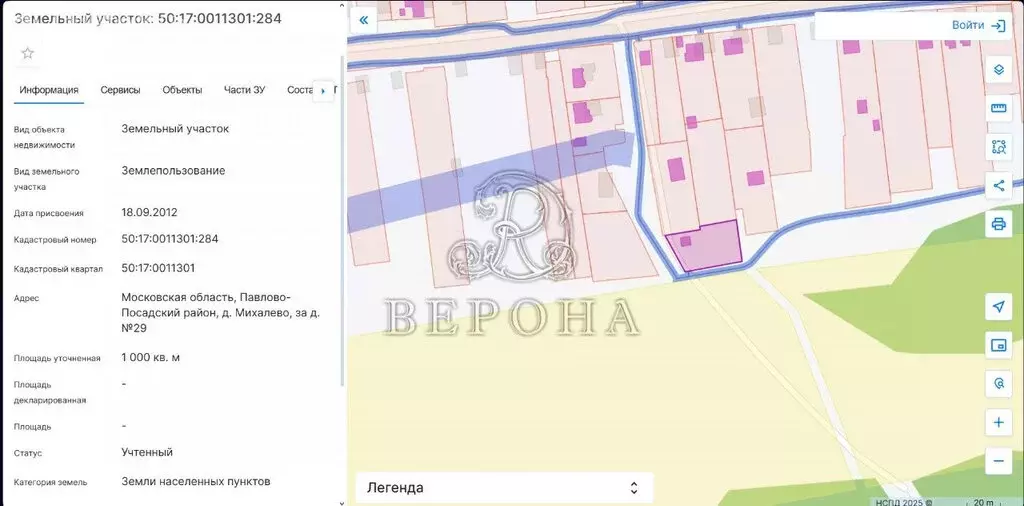Screen dimensions: 1024x506
Task: Switch to the Объекты tab
Action: point(182,90)
